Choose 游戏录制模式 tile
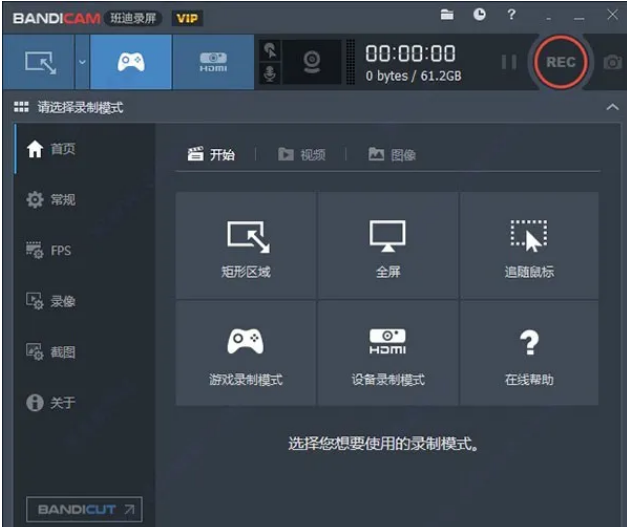The height and width of the screenshot is (527, 627). (246, 353)
